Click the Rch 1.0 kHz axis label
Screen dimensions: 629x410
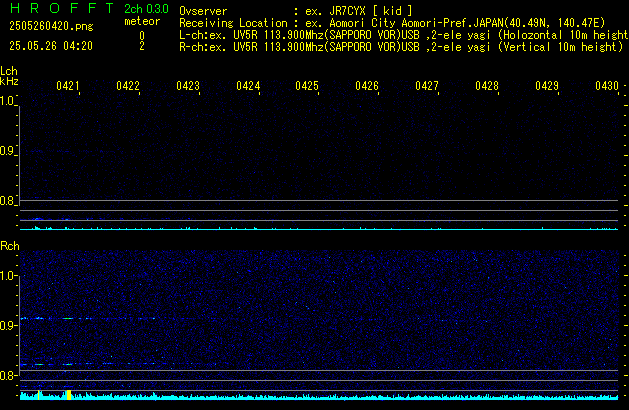click(x=7, y=276)
